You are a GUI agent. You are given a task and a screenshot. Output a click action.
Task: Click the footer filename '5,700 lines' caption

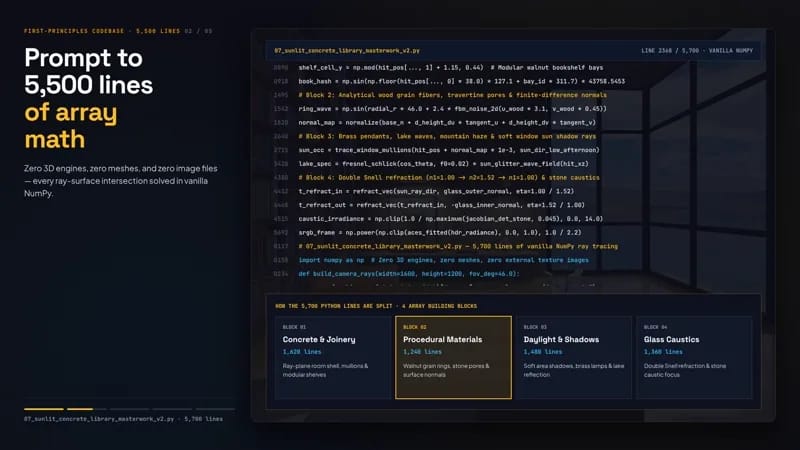pos(123,419)
